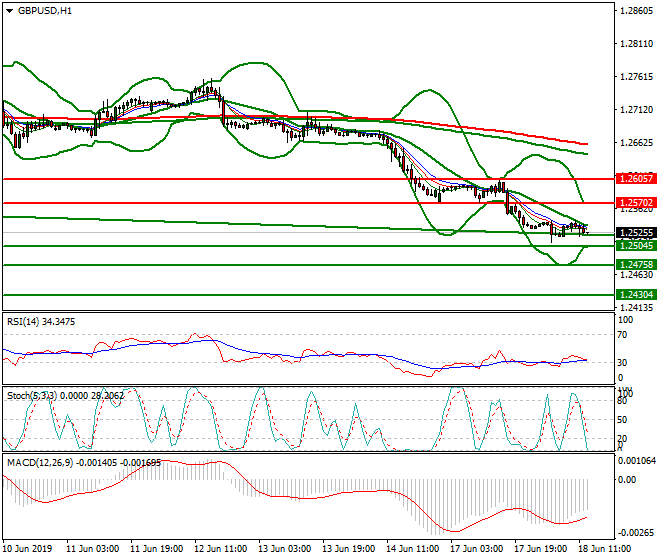Click the 80 level on Stochastic scale
The width and height of the screenshot is (660, 560).
624,401
